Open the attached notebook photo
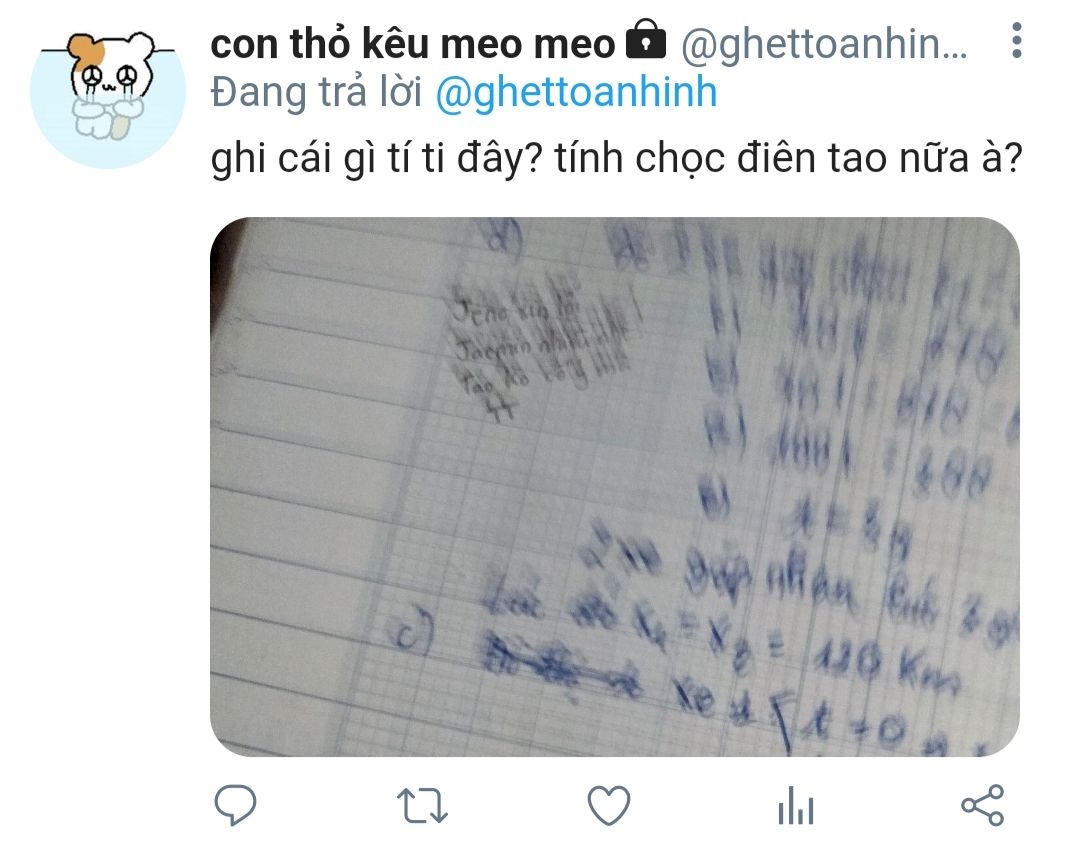The width and height of the screenshot is (1080, 846). pyautogui.click(x=614, y=486)
